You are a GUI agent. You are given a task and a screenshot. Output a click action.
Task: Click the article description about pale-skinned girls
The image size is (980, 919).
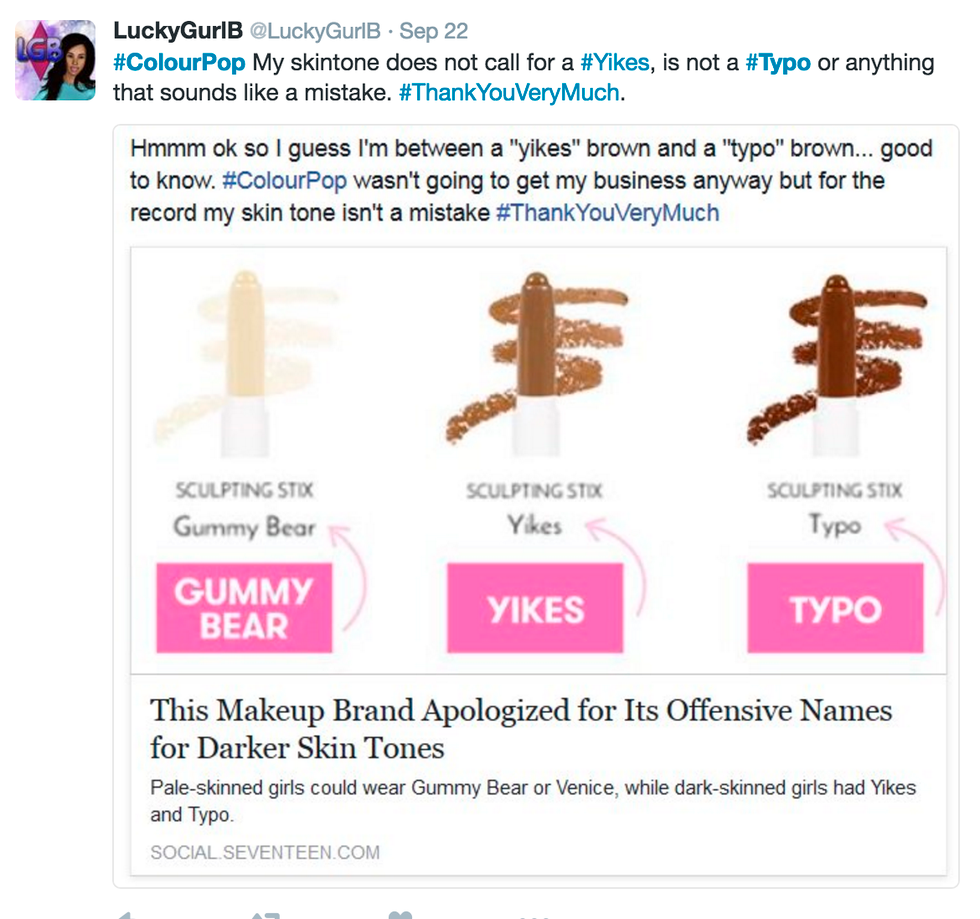[x=532, y=800]
